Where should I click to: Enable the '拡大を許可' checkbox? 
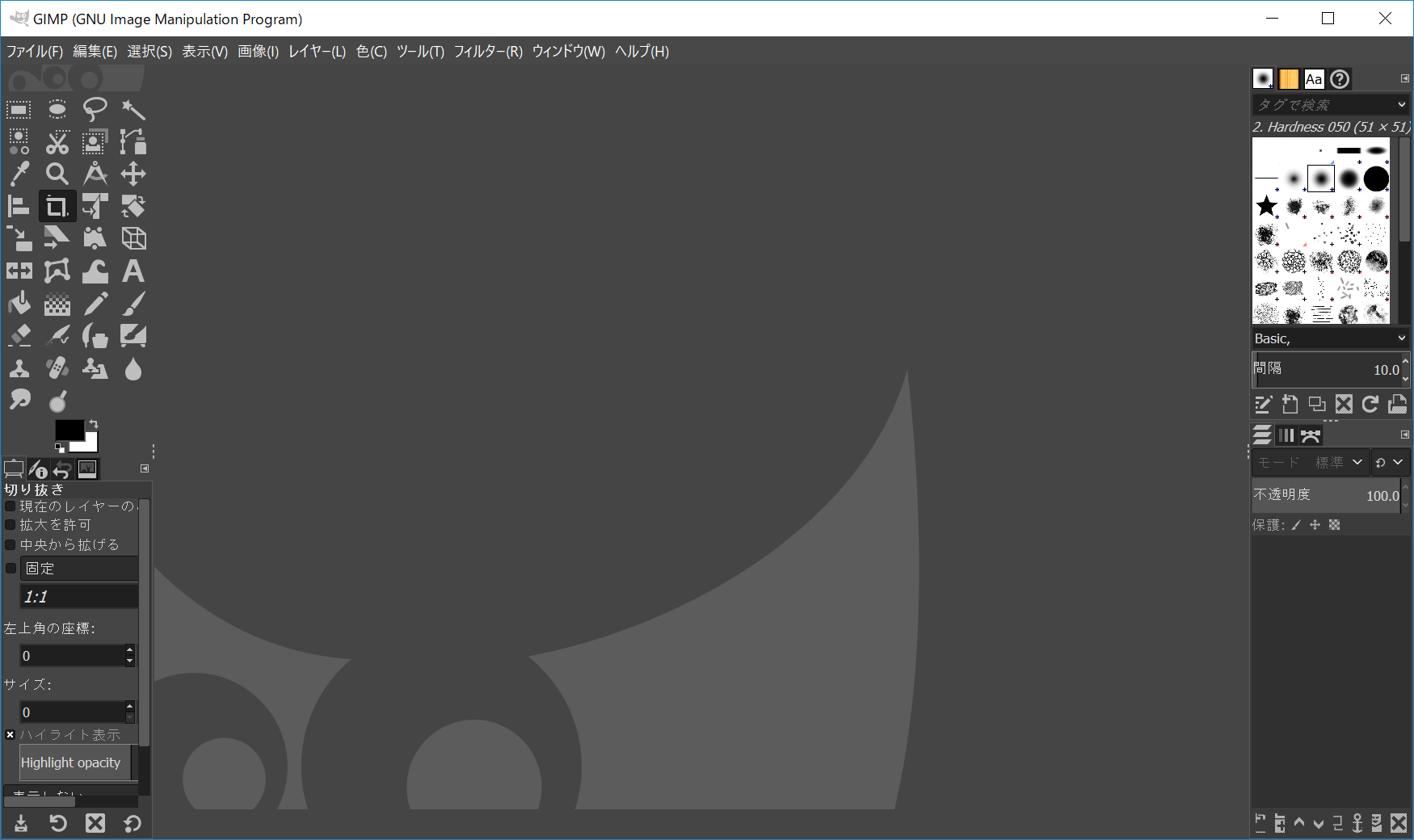11,525
